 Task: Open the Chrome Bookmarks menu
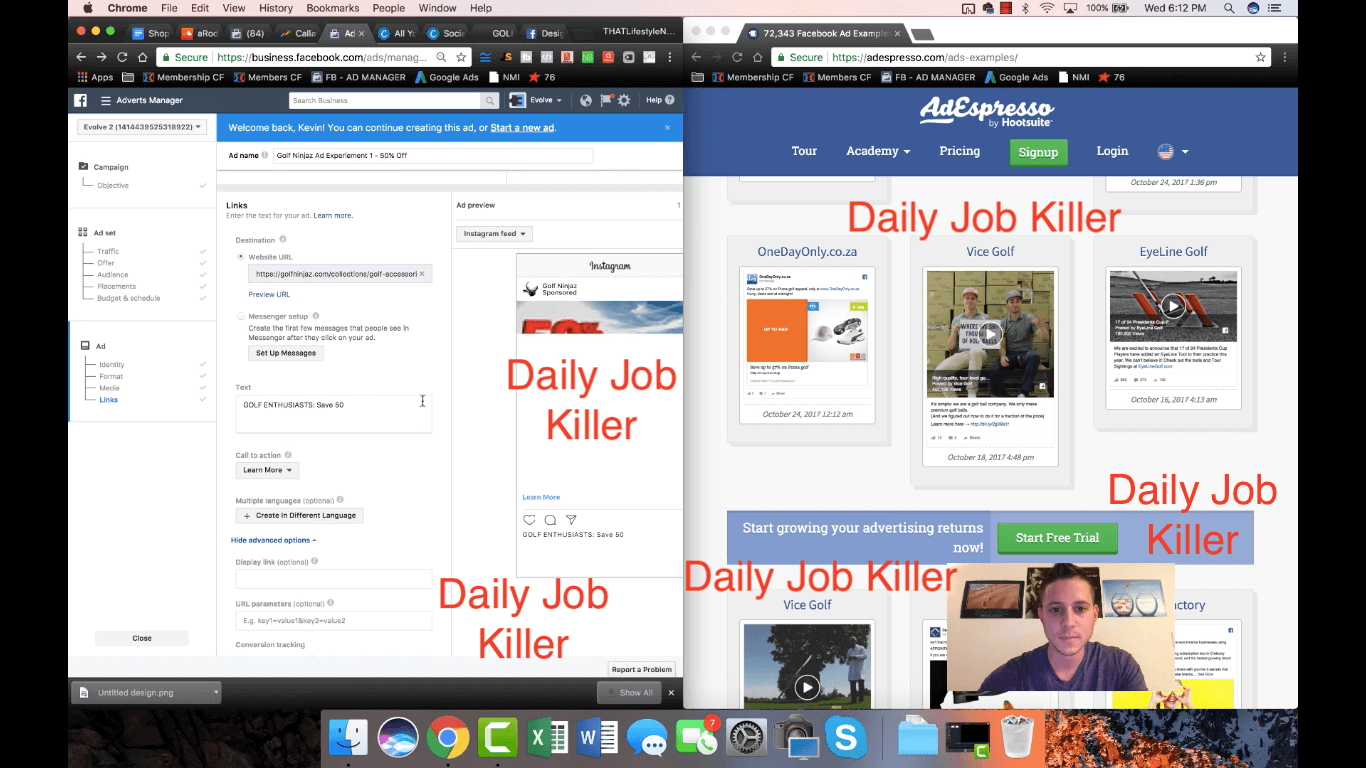point(333,8)
